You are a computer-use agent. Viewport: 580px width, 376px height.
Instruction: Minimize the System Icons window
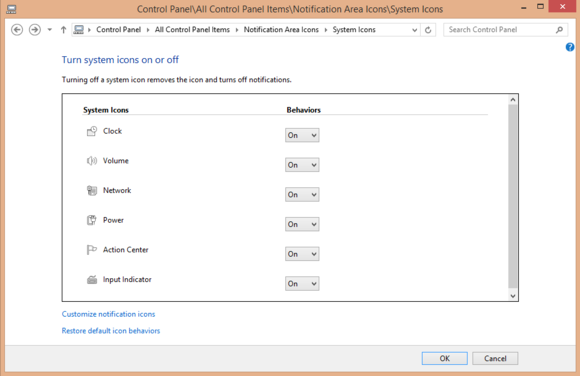[x=524, y=7]
